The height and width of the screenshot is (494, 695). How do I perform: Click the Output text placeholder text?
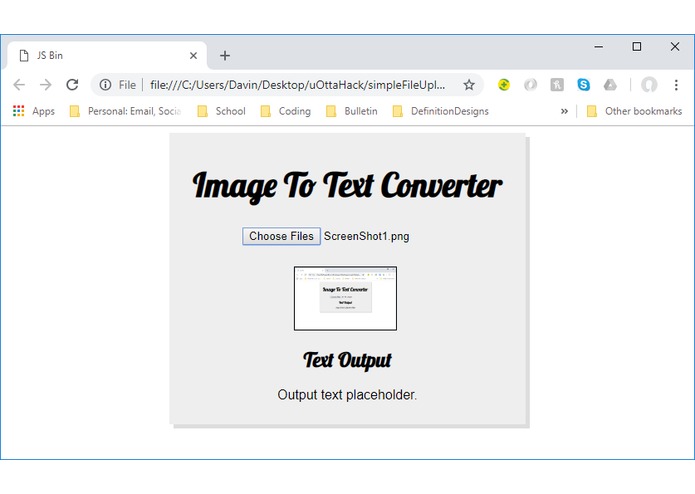coord(347,394)
